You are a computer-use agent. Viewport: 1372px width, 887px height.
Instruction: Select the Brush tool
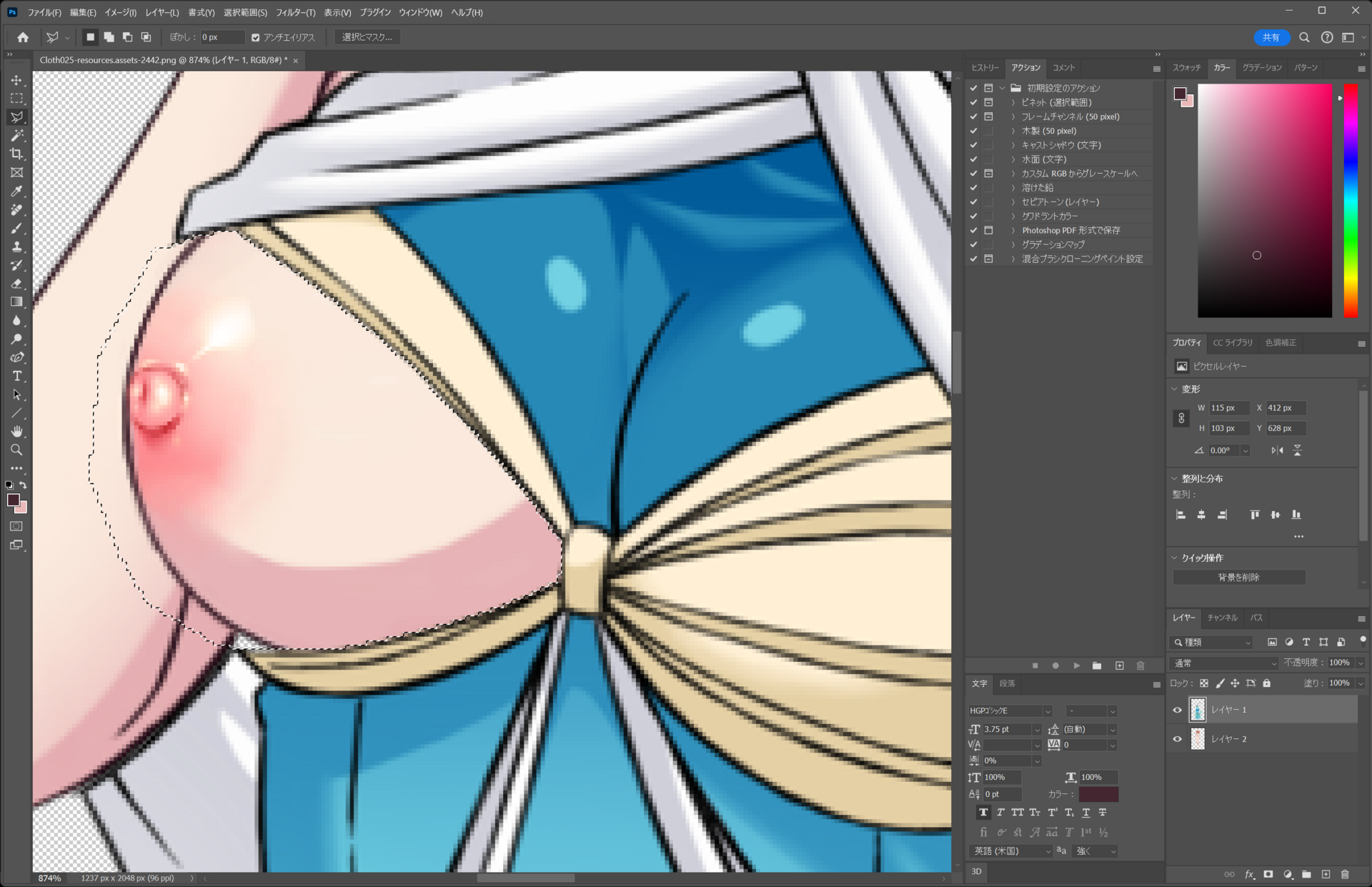16,229
